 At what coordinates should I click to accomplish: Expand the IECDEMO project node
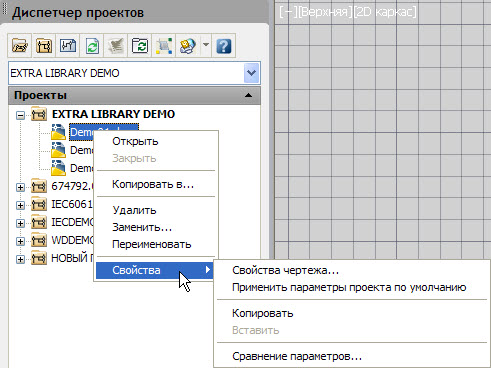[20, 223]
